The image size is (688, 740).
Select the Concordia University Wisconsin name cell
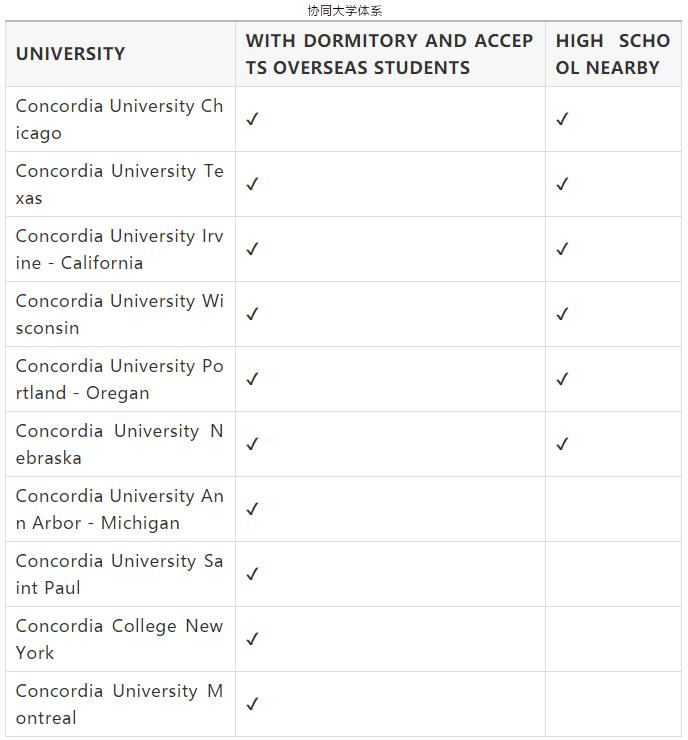(119, 314)
